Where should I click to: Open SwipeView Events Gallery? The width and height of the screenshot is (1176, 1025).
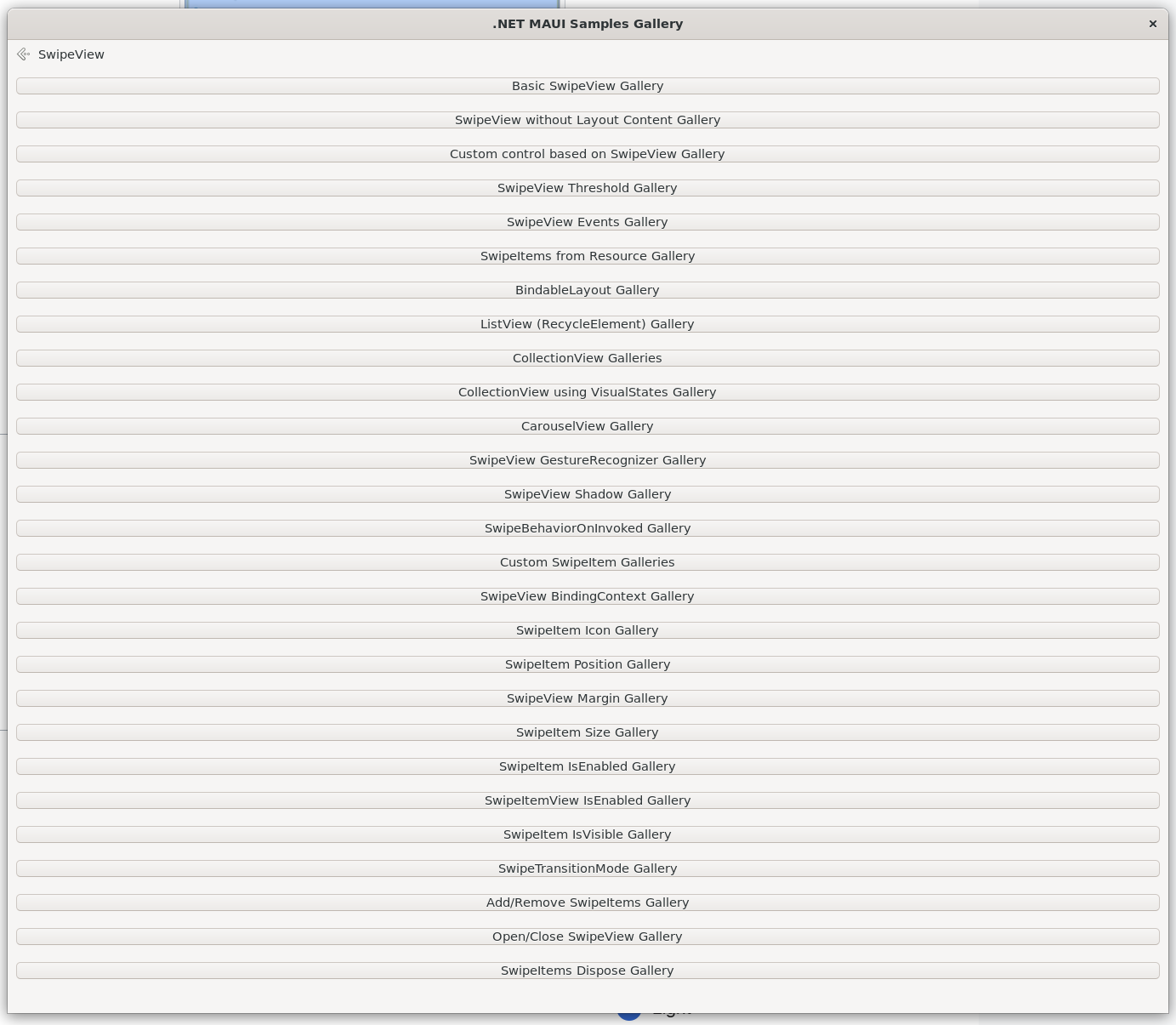tap(588, 222)
